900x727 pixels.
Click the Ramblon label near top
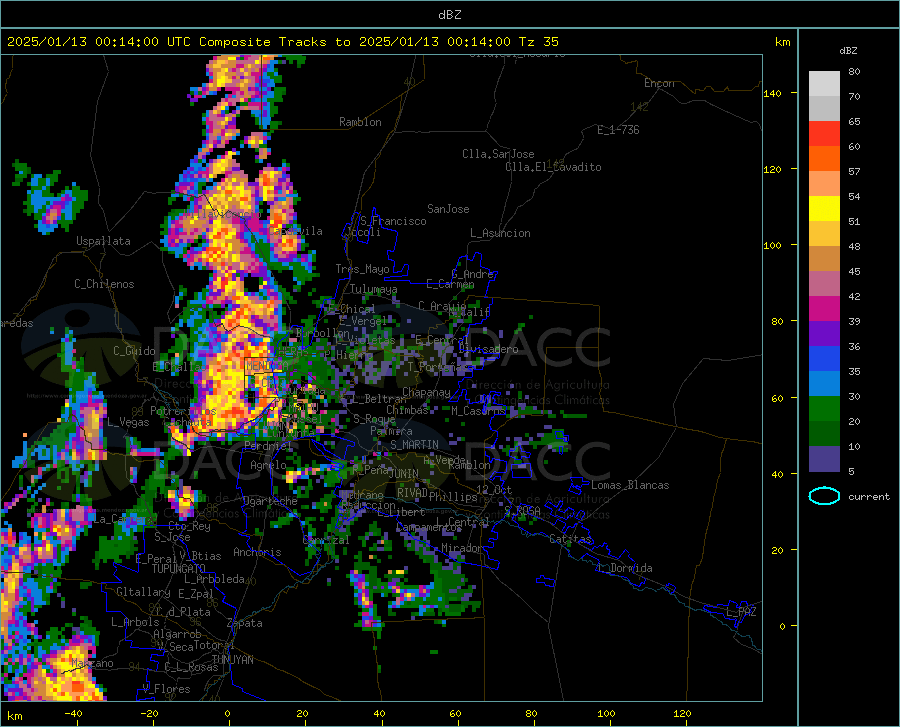pos(360,122)
